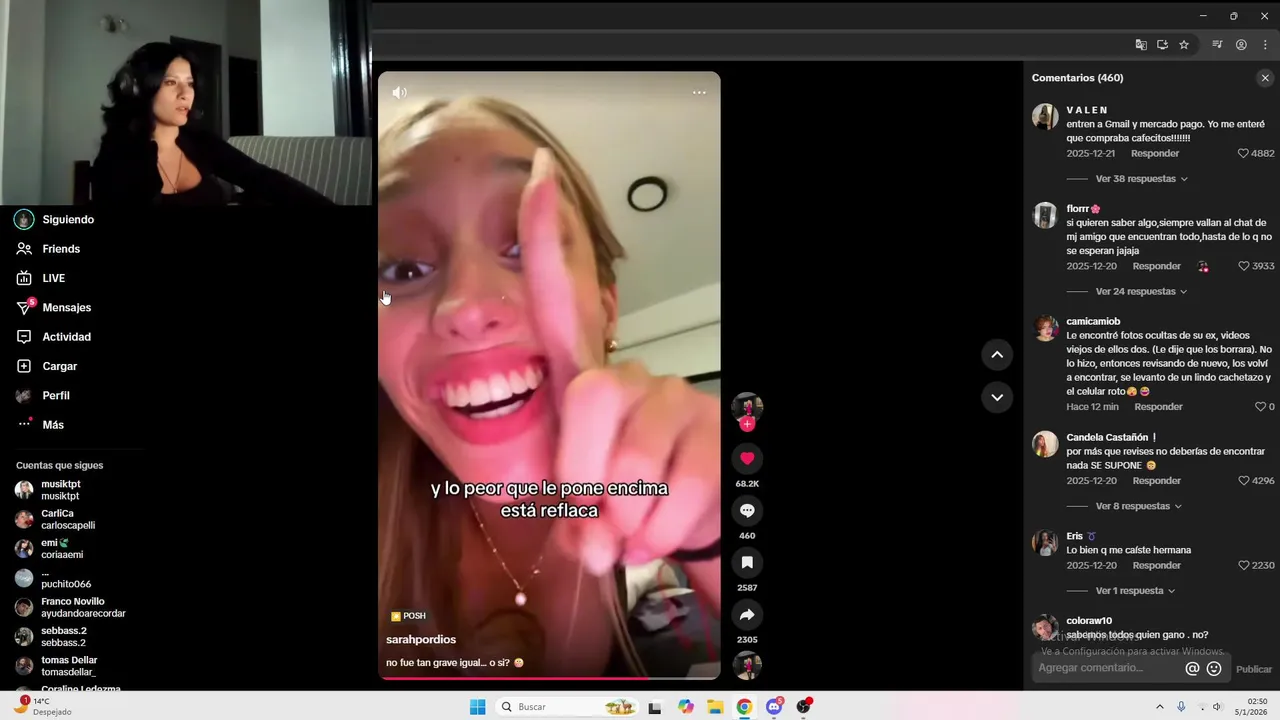The image size is (1280, 720).
Task: Open the comments bubble icon showing 460
Action: pos(747,510)
